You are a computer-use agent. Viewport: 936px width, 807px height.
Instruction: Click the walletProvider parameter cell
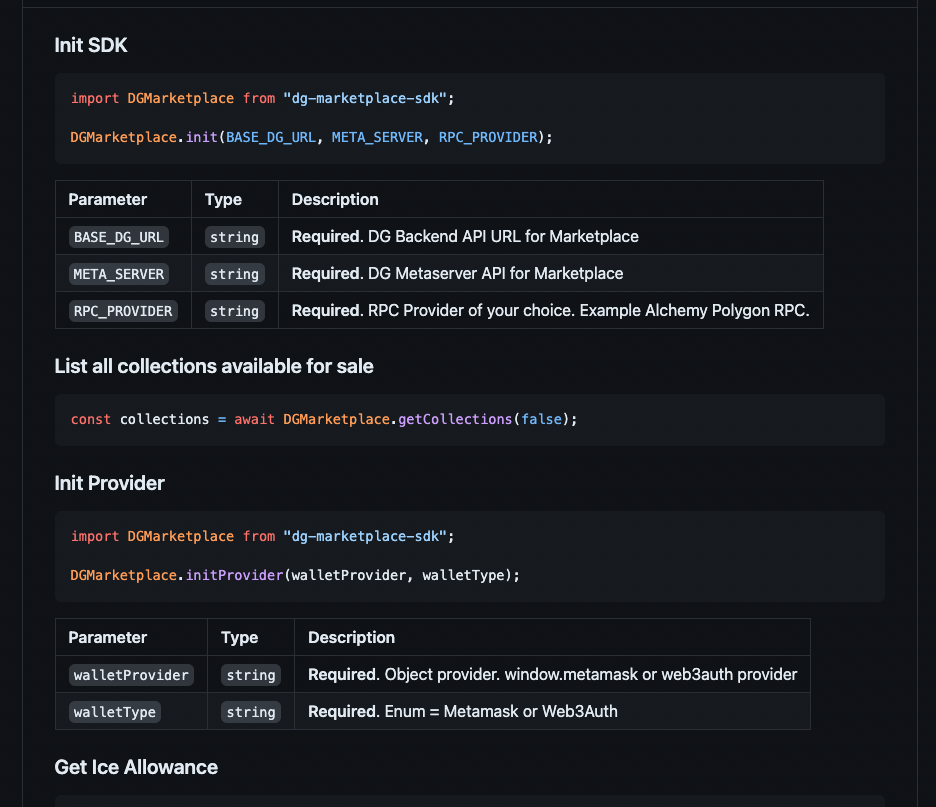(x=131, y=675)
